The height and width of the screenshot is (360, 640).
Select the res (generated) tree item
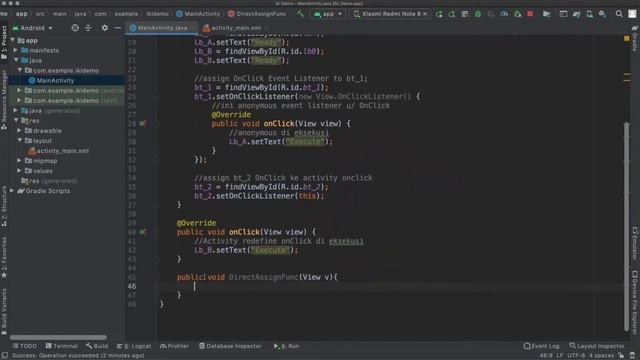[49, 180]
